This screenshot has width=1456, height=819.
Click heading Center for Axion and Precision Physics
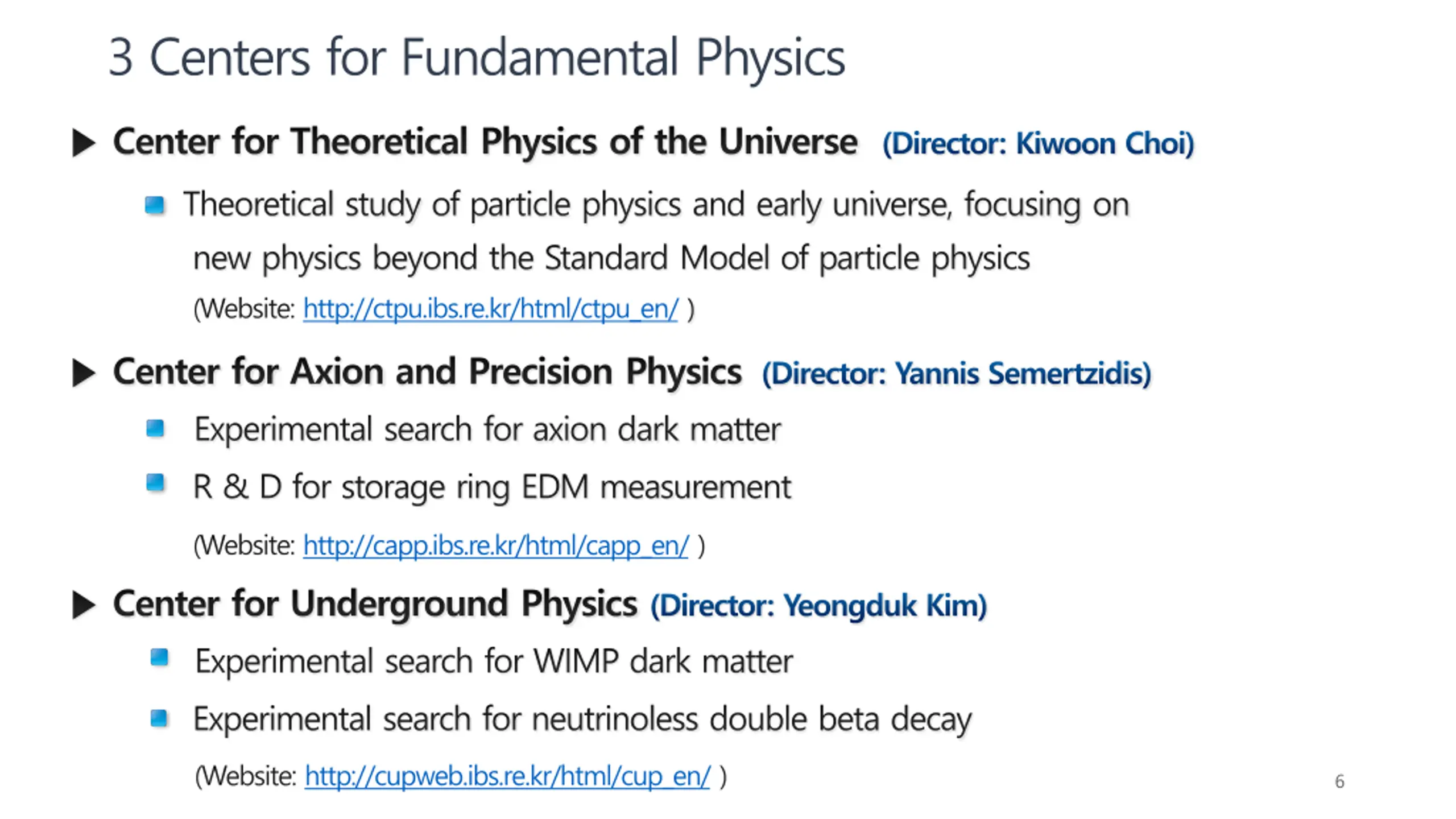(427, 372)
